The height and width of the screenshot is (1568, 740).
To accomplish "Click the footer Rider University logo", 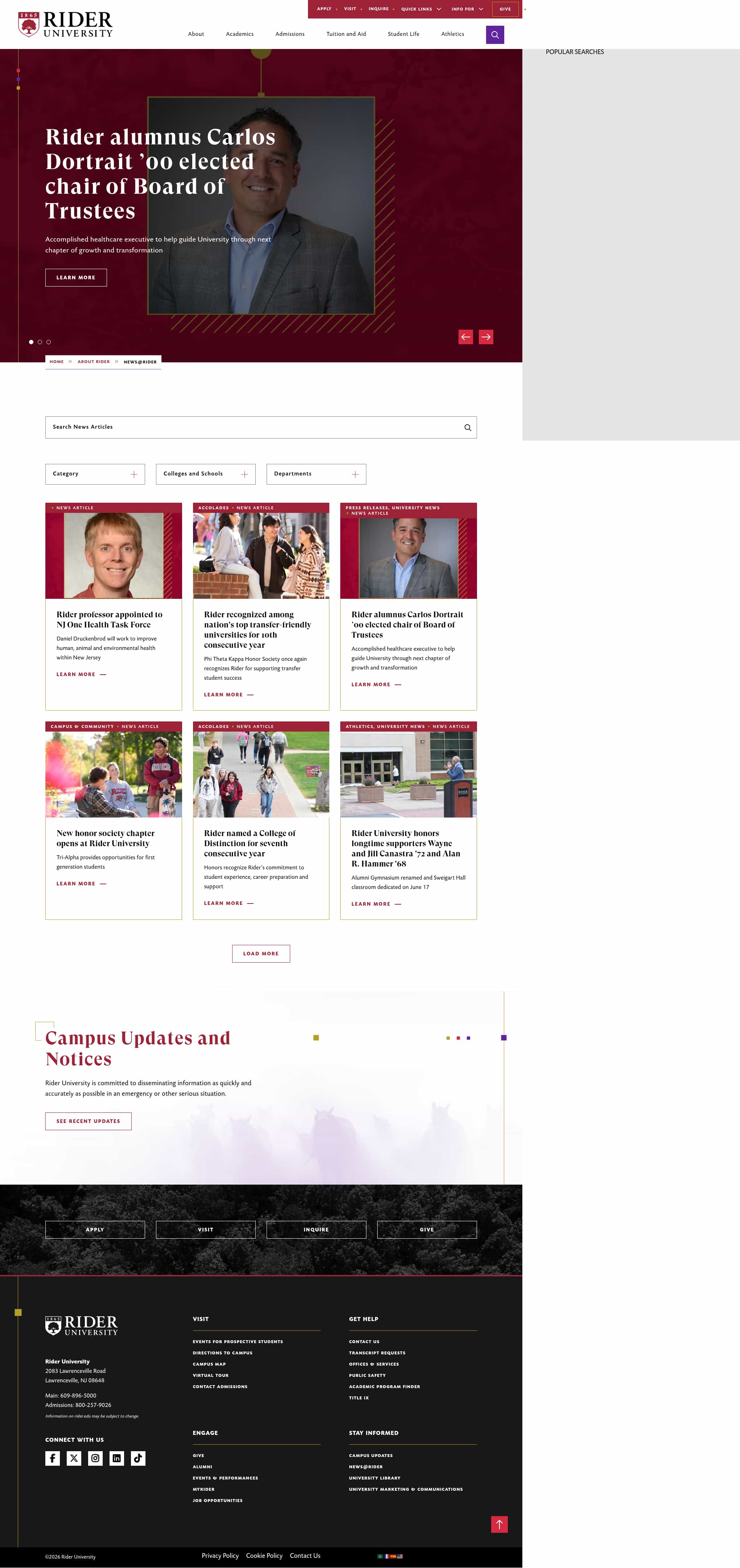I will [82, 1325].
